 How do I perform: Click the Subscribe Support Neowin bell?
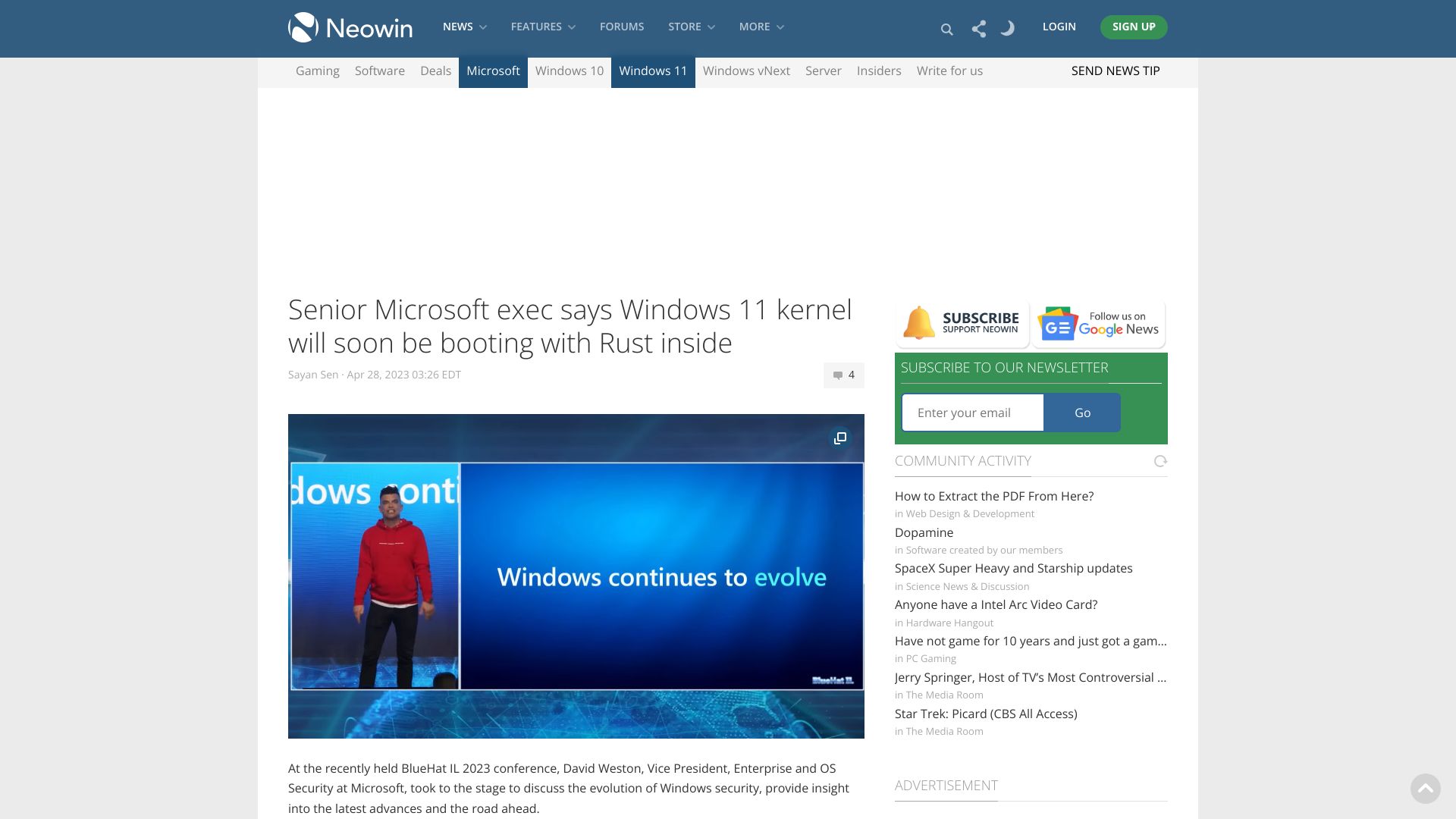[962, 324]
